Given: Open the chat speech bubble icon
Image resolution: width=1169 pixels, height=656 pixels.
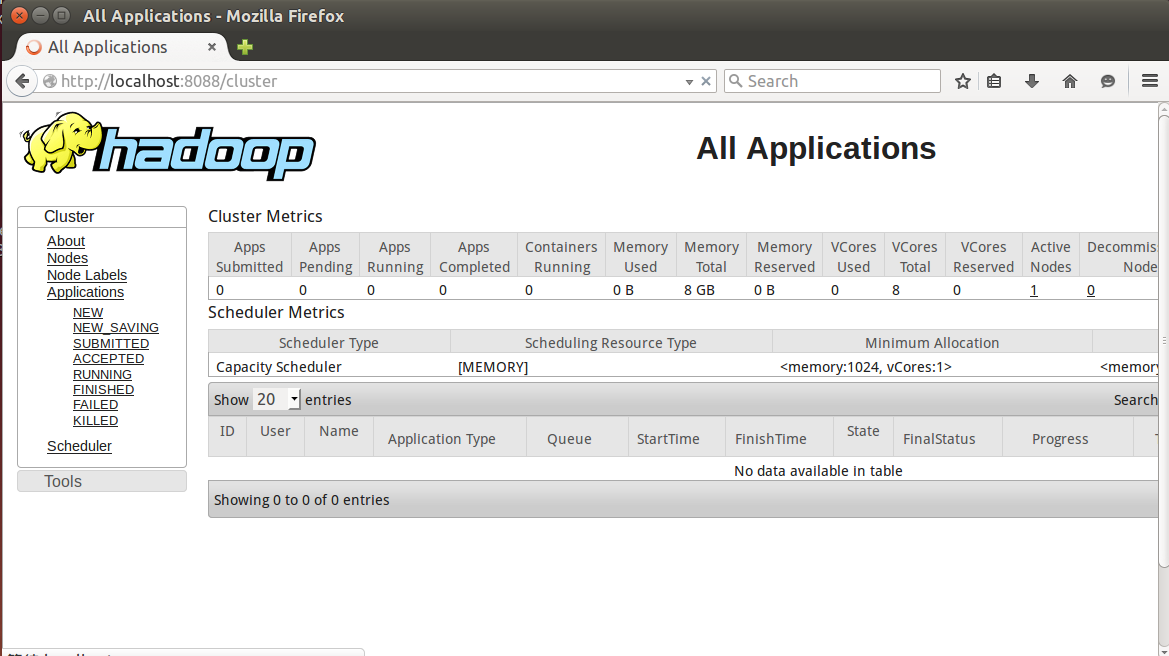Looking at the screenshot, I should (1108, 81).
